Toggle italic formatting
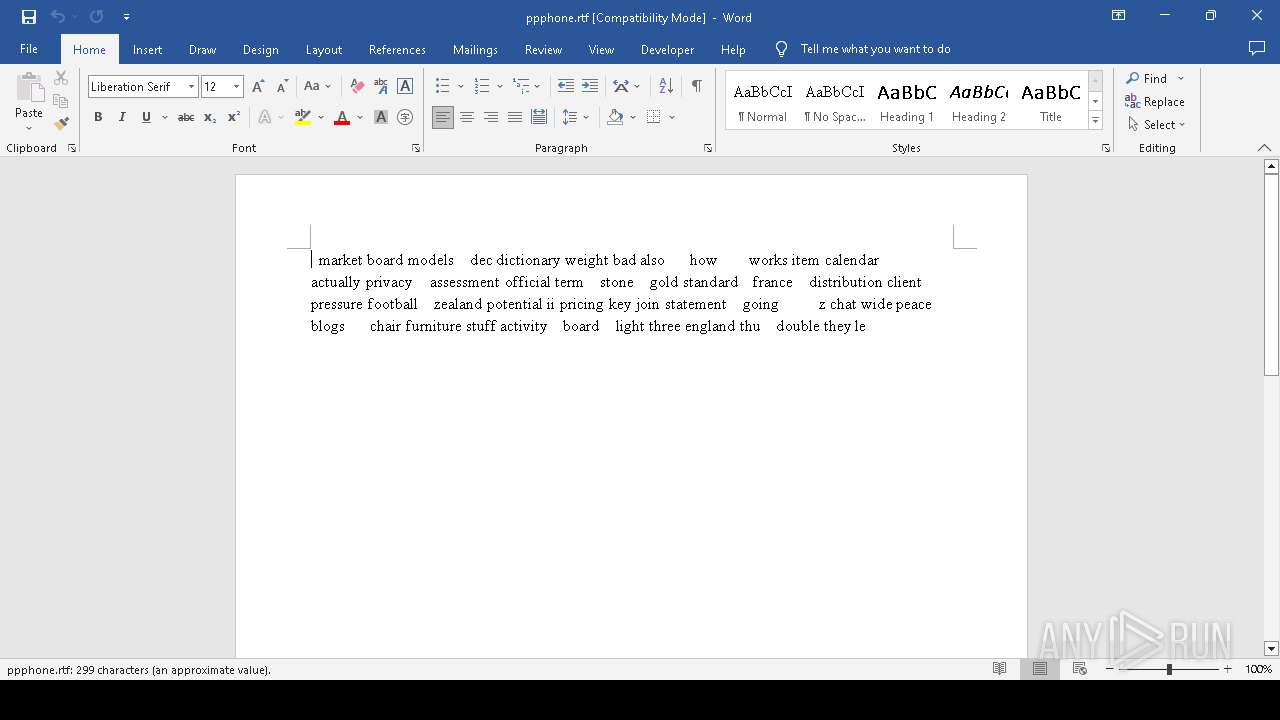This screenshot has width=1280, height=720. pos(122,118)
